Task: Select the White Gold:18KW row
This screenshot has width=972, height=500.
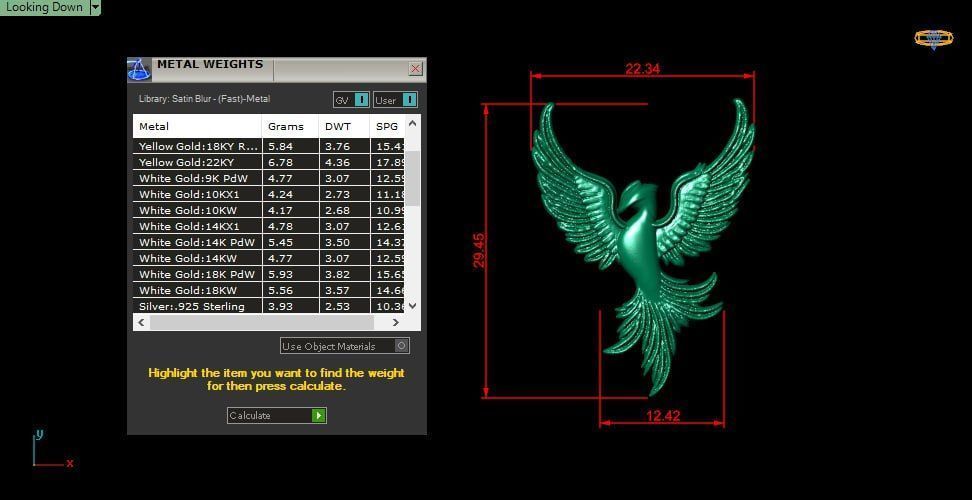Action: [269, 290]
